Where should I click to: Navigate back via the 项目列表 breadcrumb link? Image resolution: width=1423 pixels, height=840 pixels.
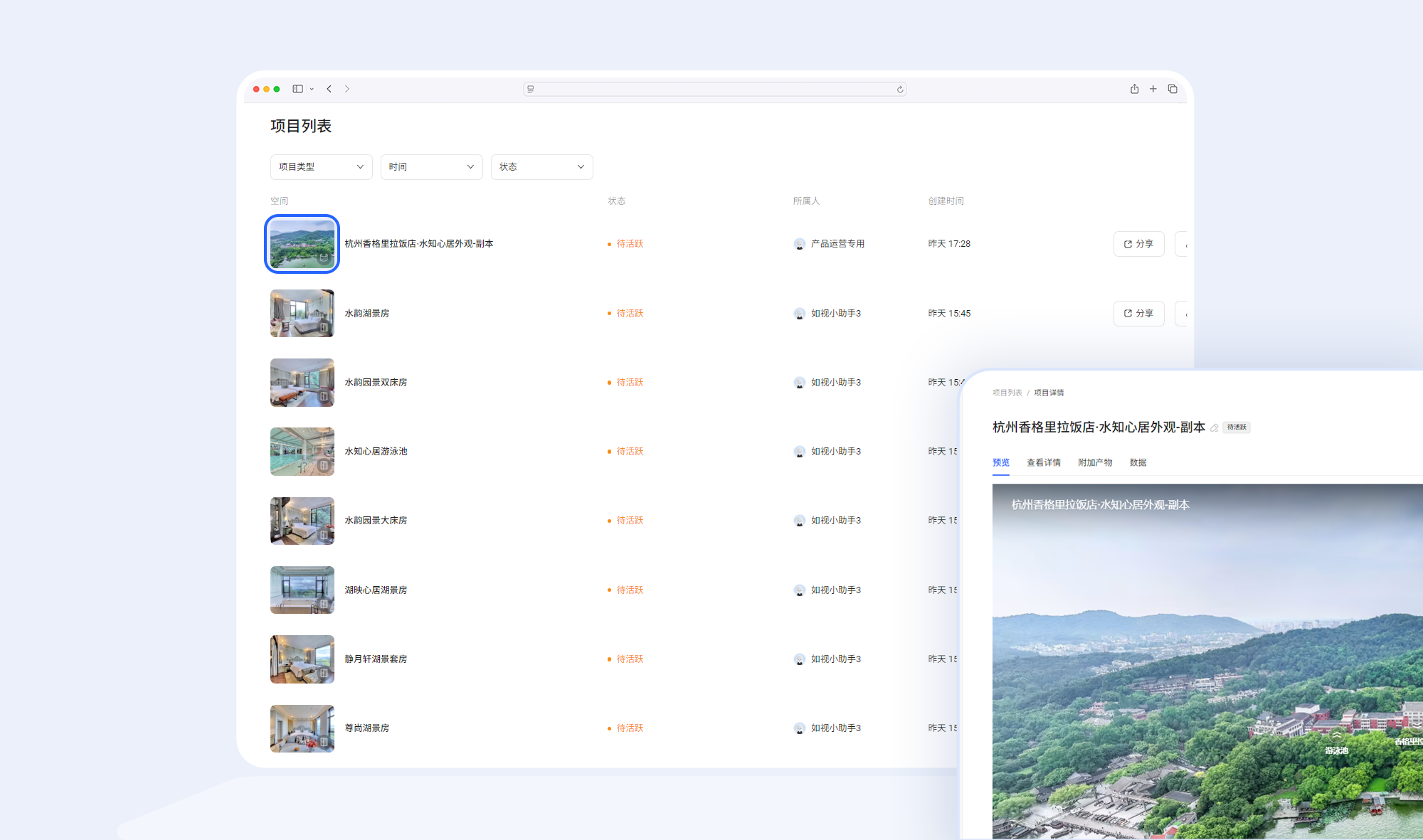(x=1006, y=392)
